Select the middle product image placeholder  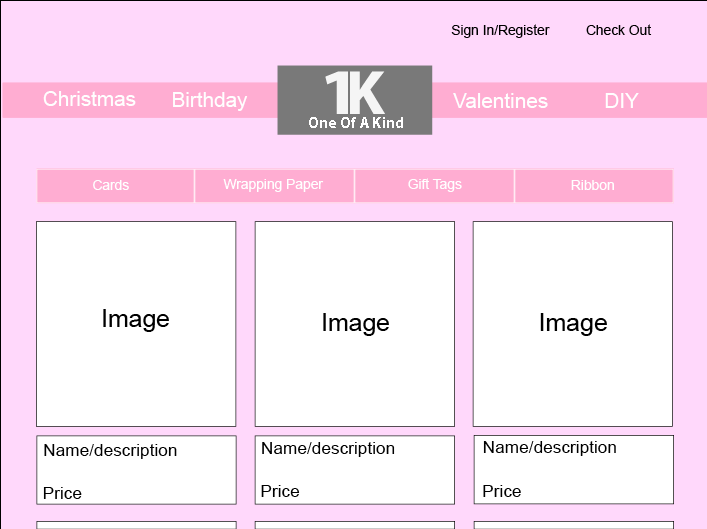[355, 324]
